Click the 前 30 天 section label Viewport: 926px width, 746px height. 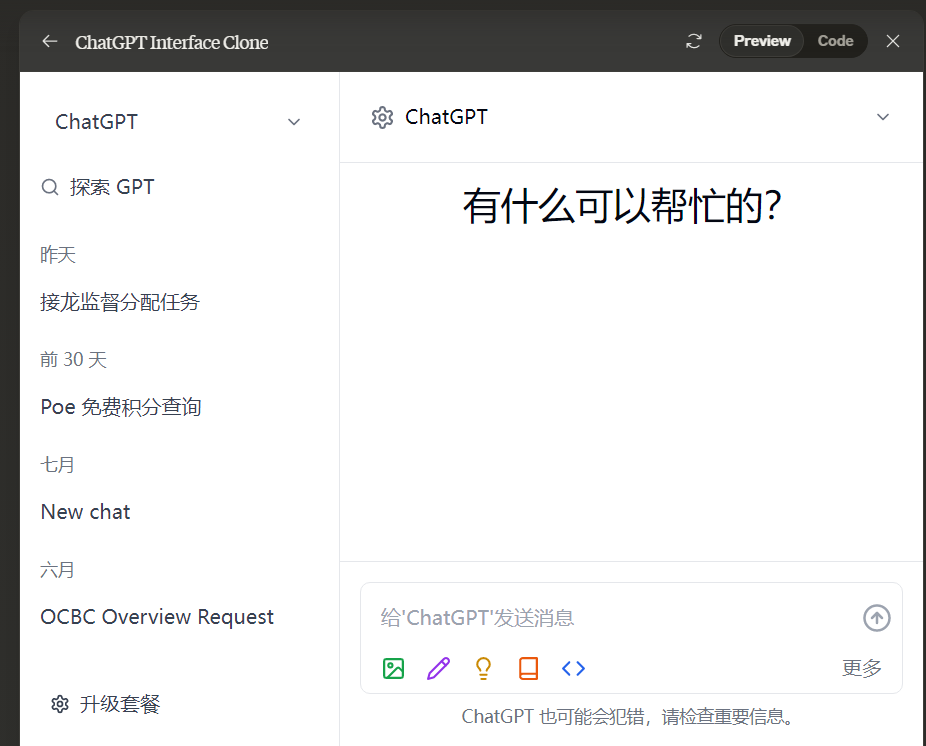(x=73, y=360)
